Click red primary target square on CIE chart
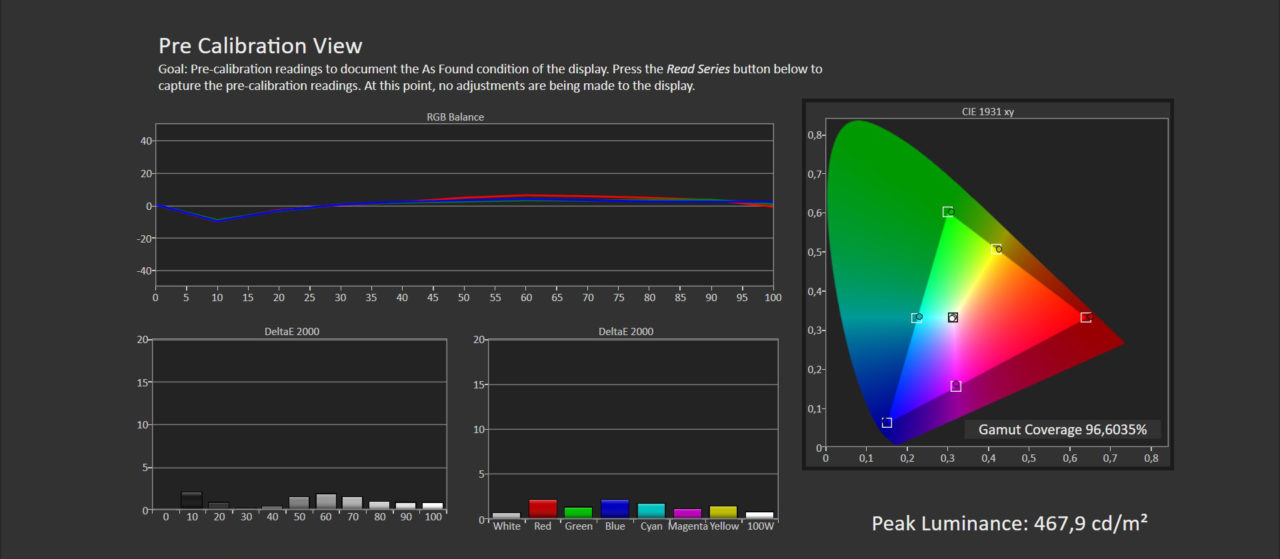 point(1086,318)
